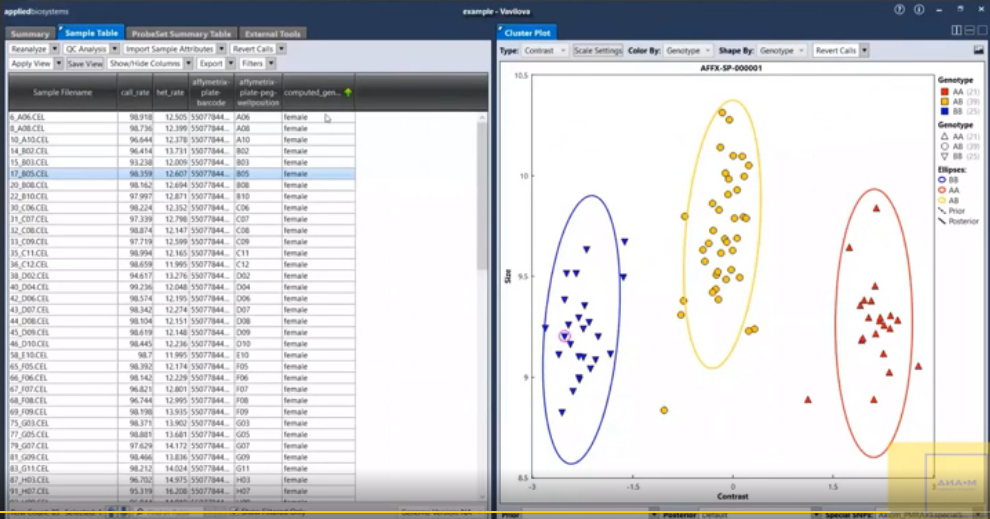Open the External Tools tab
Viewport: 990px width, 519px height.
[x=272, y=34]
